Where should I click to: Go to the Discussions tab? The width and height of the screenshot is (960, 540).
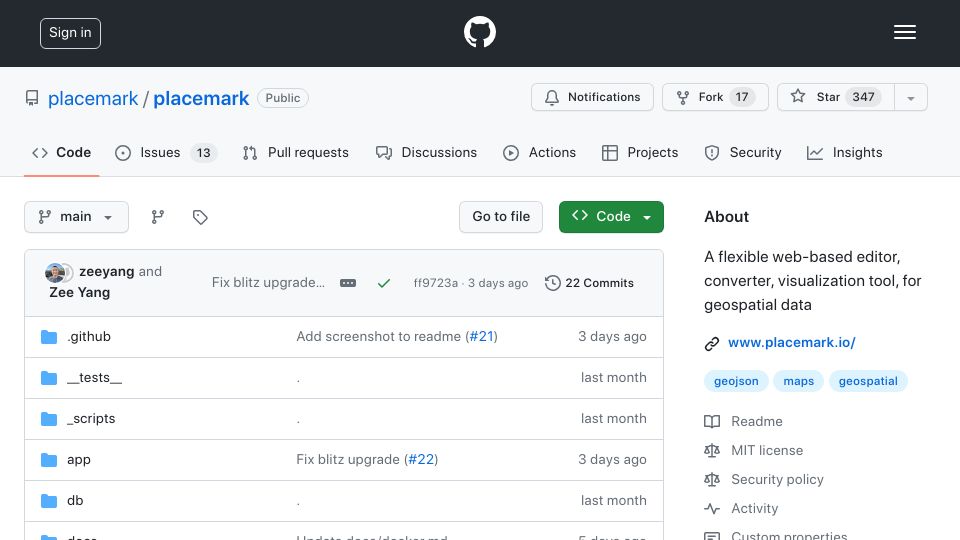[x=426, y=152]
